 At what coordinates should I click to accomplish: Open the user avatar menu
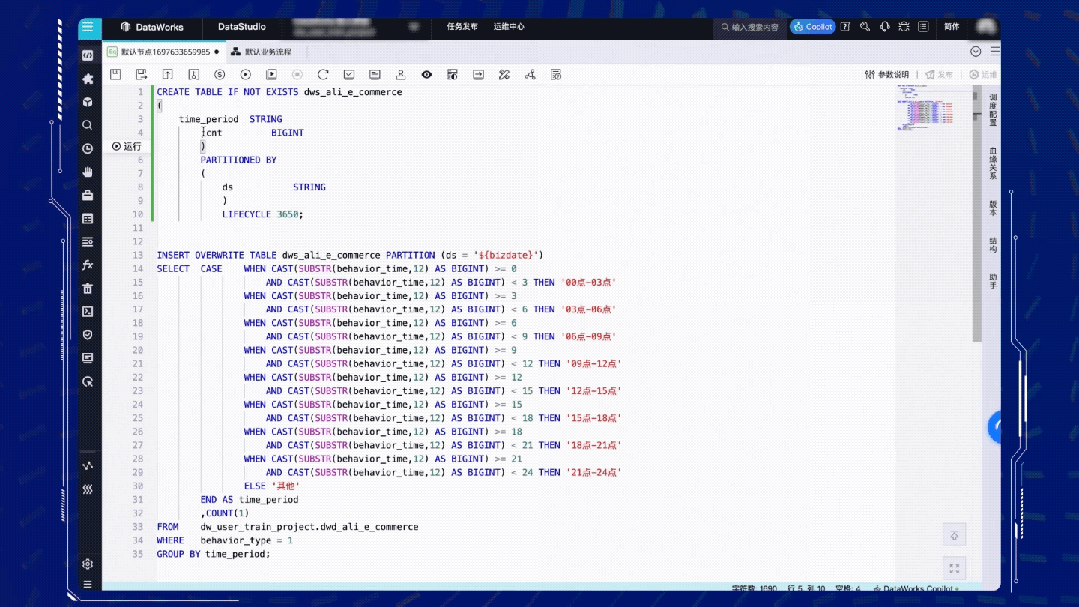coord(986,27)
